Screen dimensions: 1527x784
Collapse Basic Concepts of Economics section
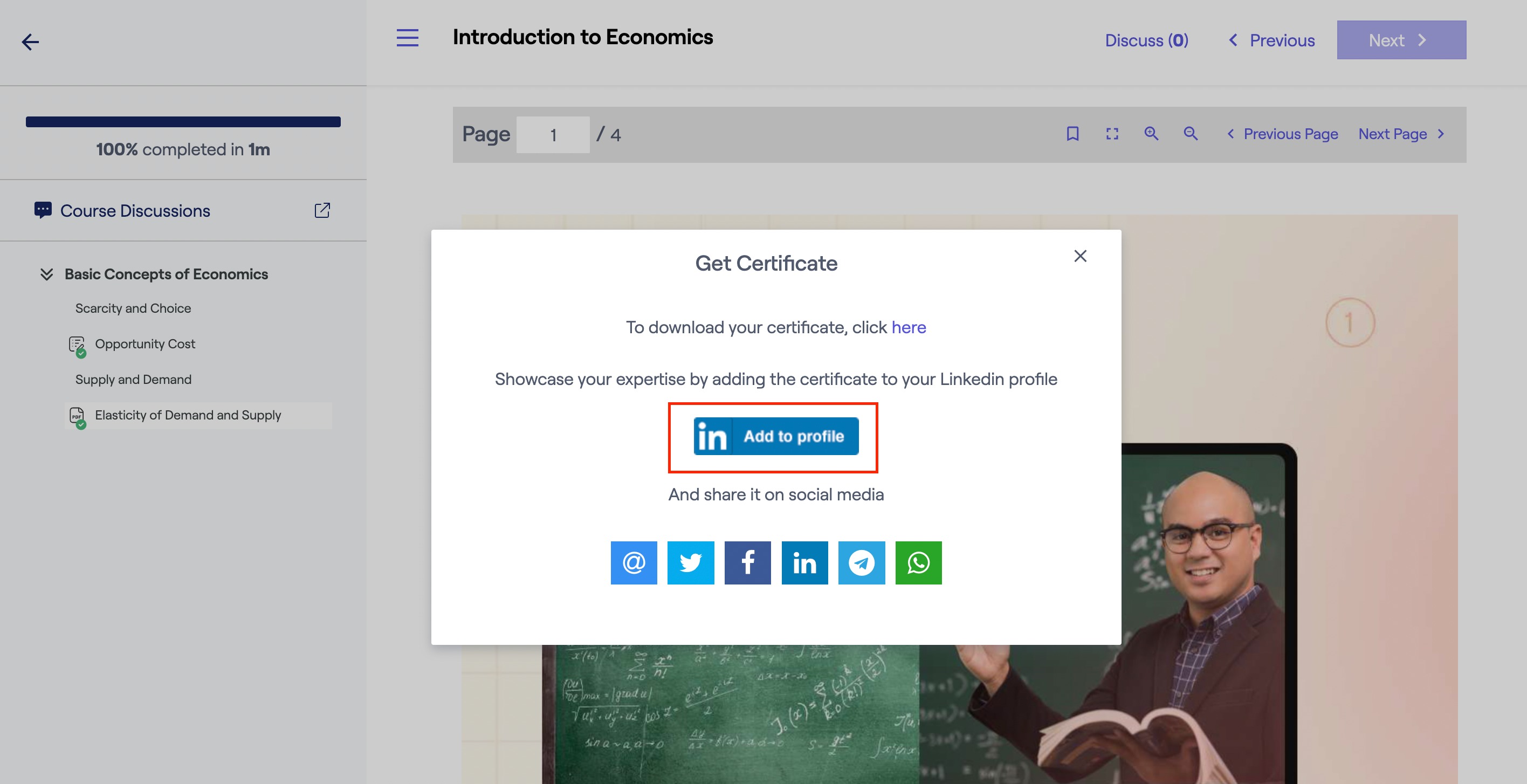(x=47, y=274)
